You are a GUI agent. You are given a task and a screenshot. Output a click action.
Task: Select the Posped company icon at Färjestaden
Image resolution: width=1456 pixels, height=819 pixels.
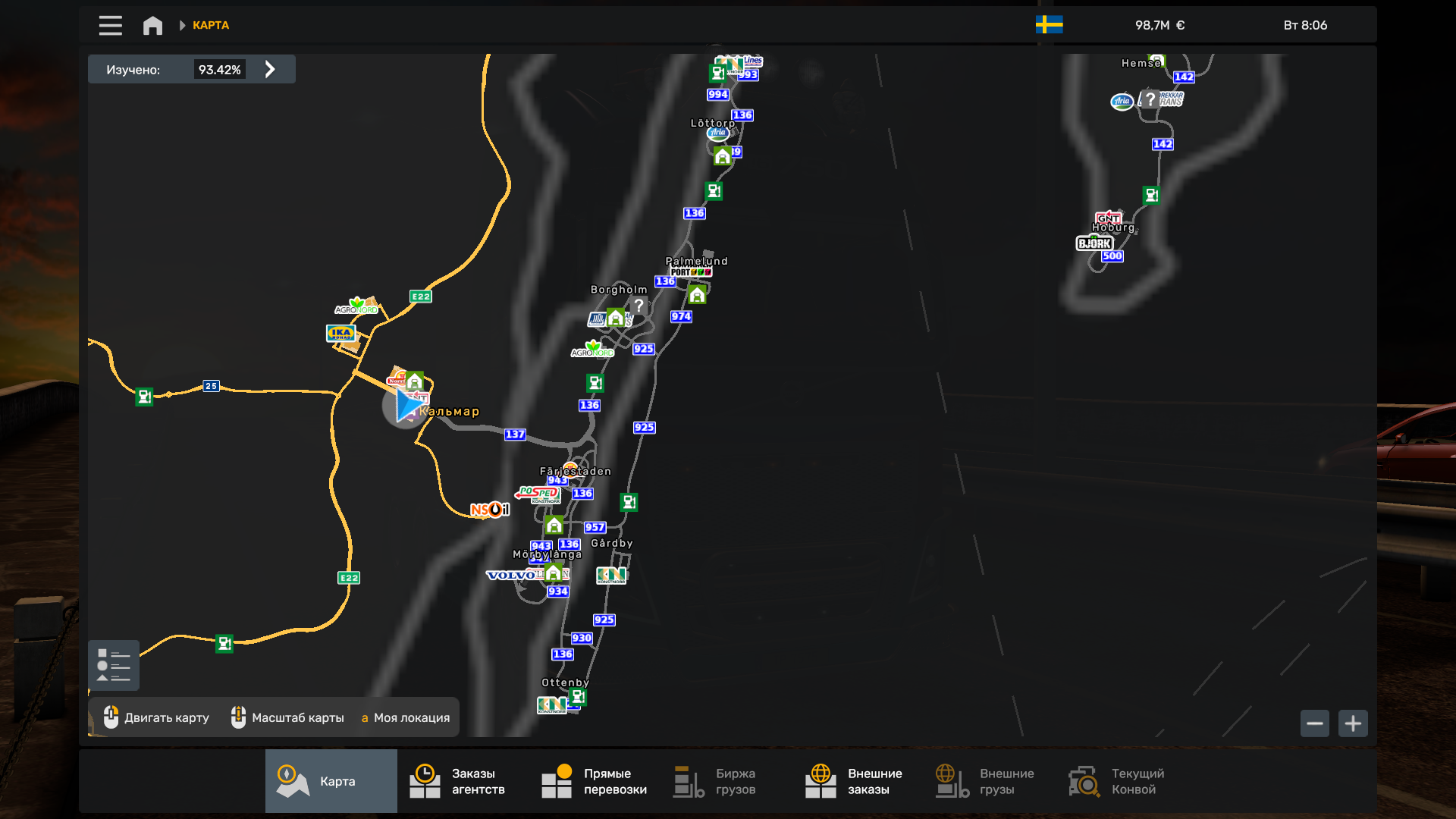pos(538,493)
